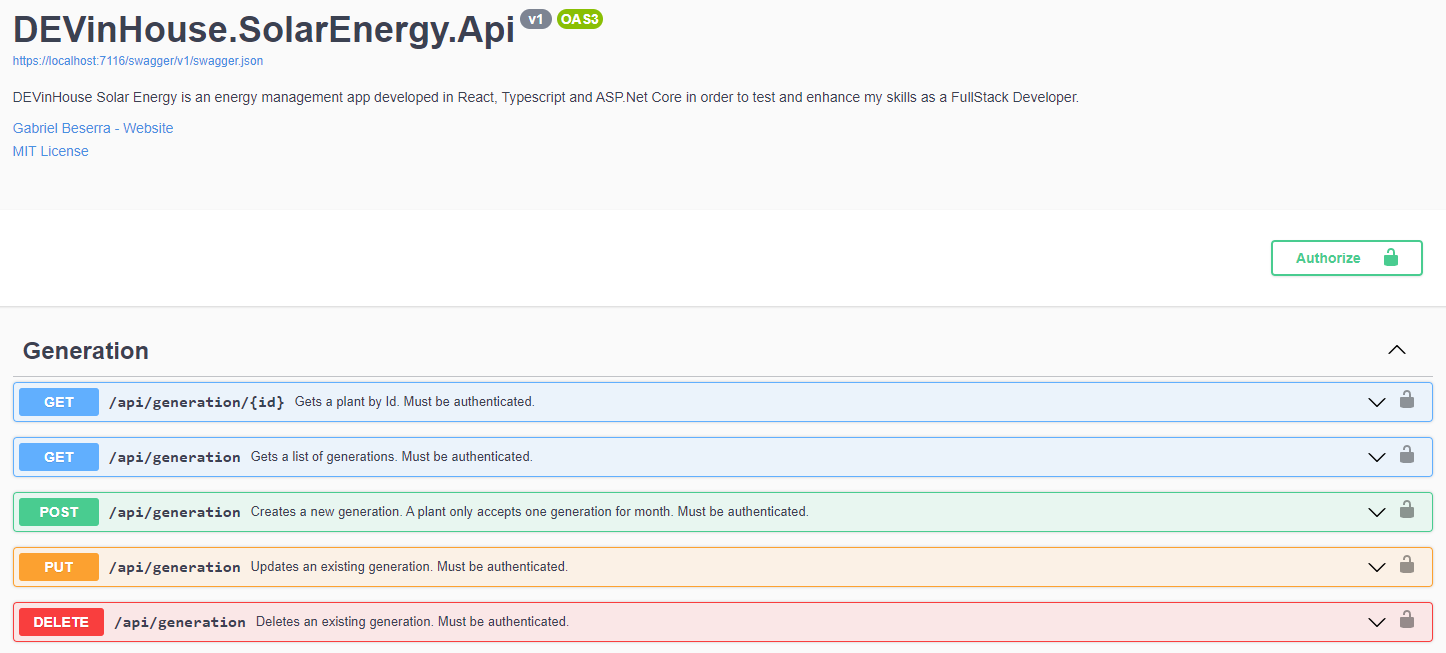Image resolution: width=1446 pixels, height=653 pixels.
Task: Expand the GET /api/generation list endpoint chevron
Action: click(x=1376, y=456)
